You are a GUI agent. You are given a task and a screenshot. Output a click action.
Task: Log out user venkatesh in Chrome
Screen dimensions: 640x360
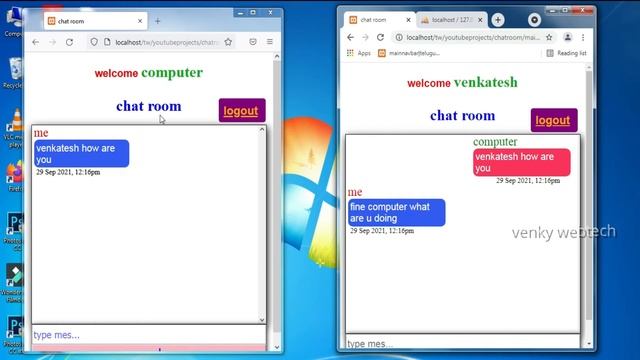pyautogui.click(x=554, y=120)
